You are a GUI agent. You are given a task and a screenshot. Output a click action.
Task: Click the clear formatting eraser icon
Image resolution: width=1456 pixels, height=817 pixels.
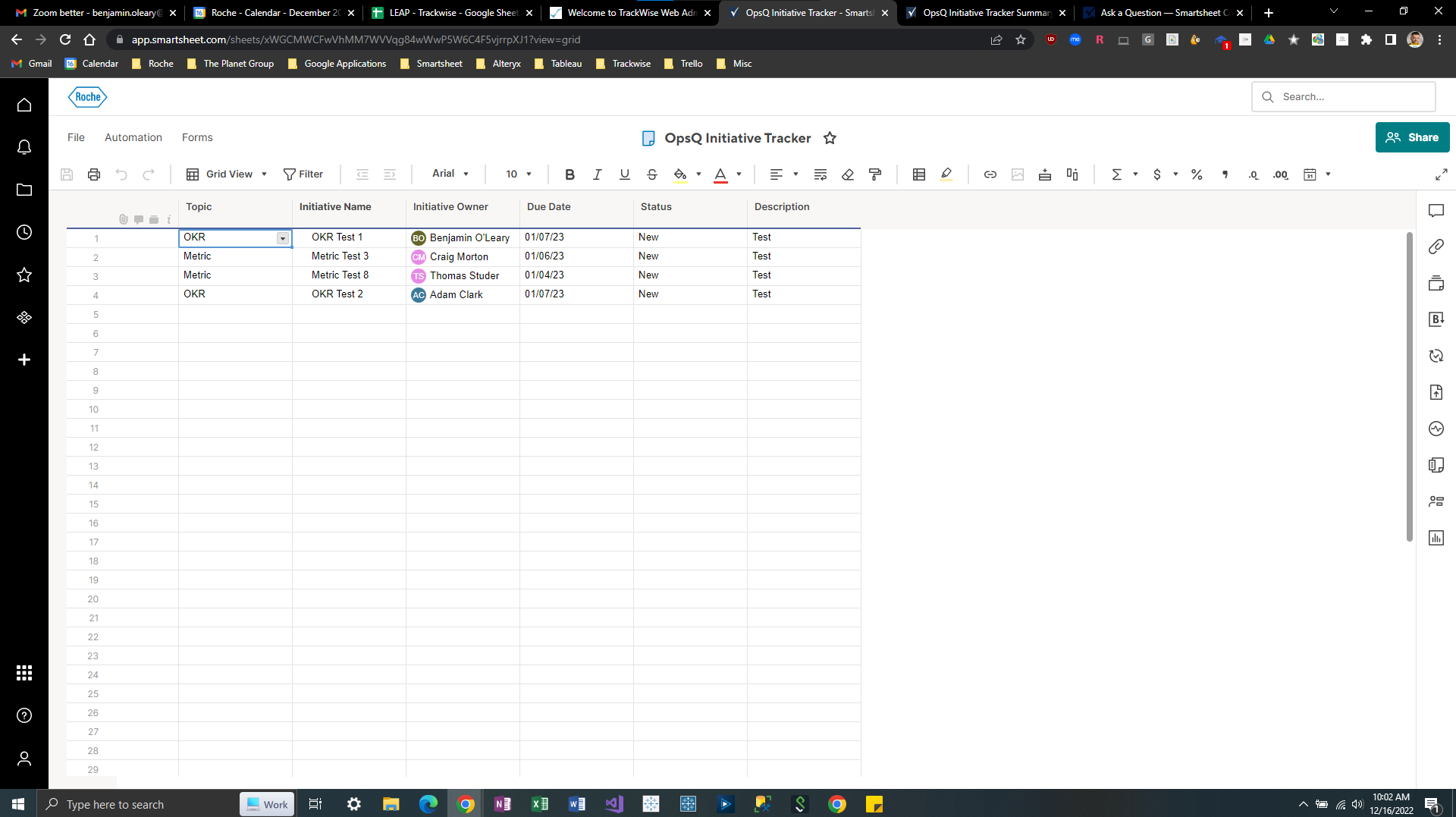point(848,174)
